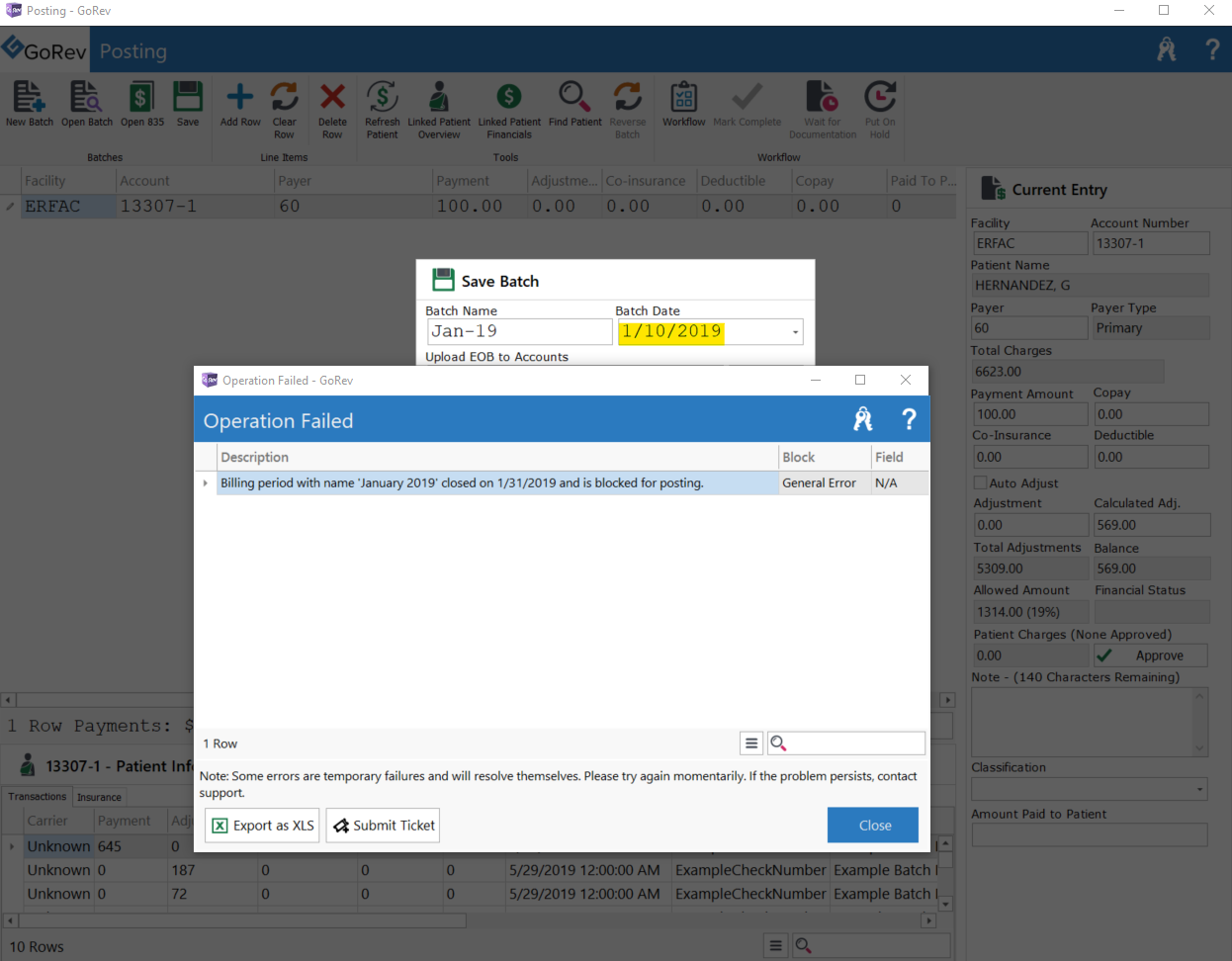Click the Payer column header
This screenshot has height=961, width=1232.
click(x=354, y=181)
